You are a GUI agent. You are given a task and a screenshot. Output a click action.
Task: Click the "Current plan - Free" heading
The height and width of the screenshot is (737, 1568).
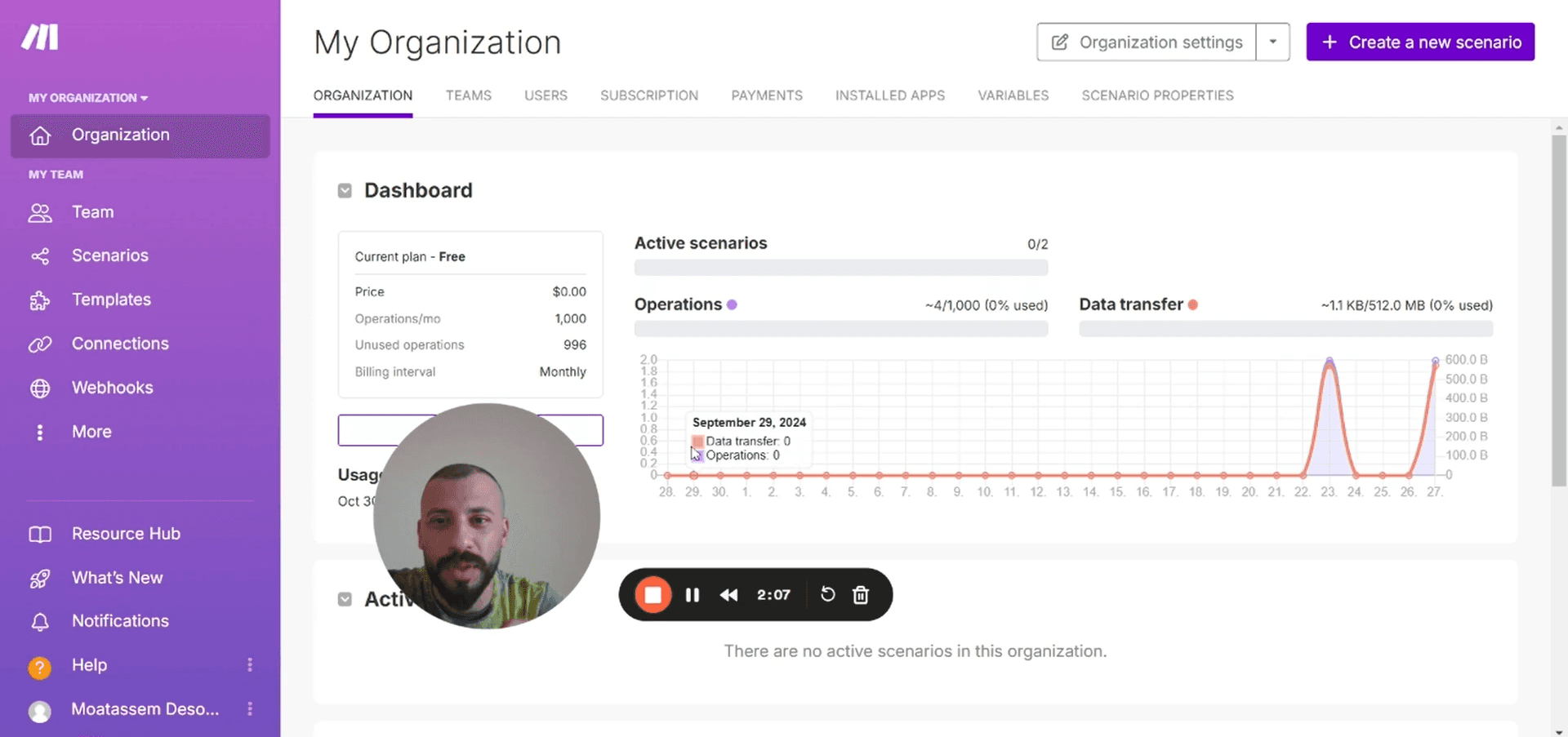(410, 257)
